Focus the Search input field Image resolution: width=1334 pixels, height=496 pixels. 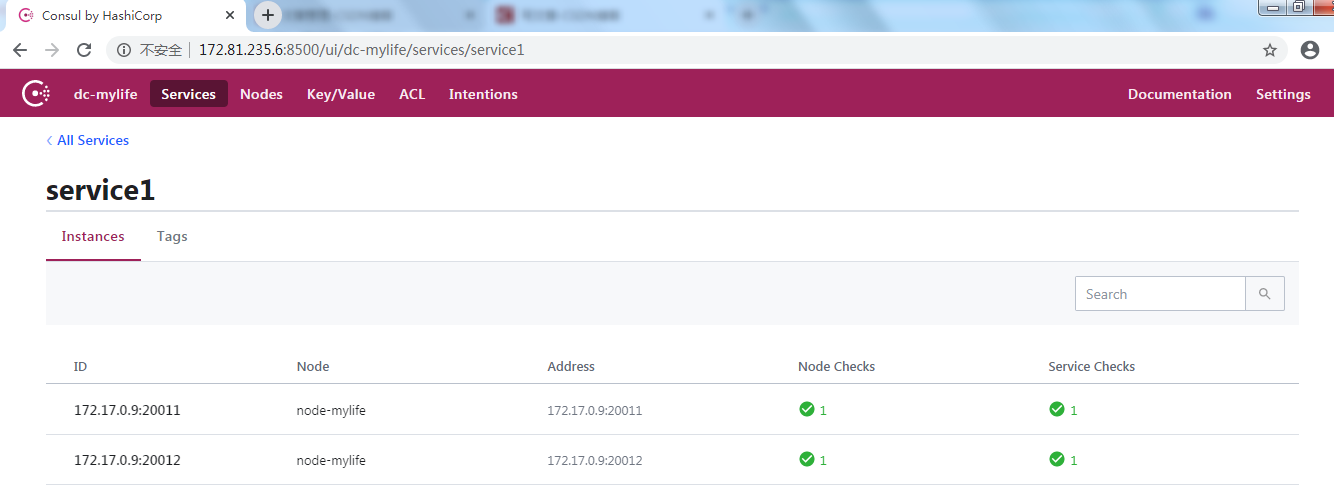(1160, 294)
